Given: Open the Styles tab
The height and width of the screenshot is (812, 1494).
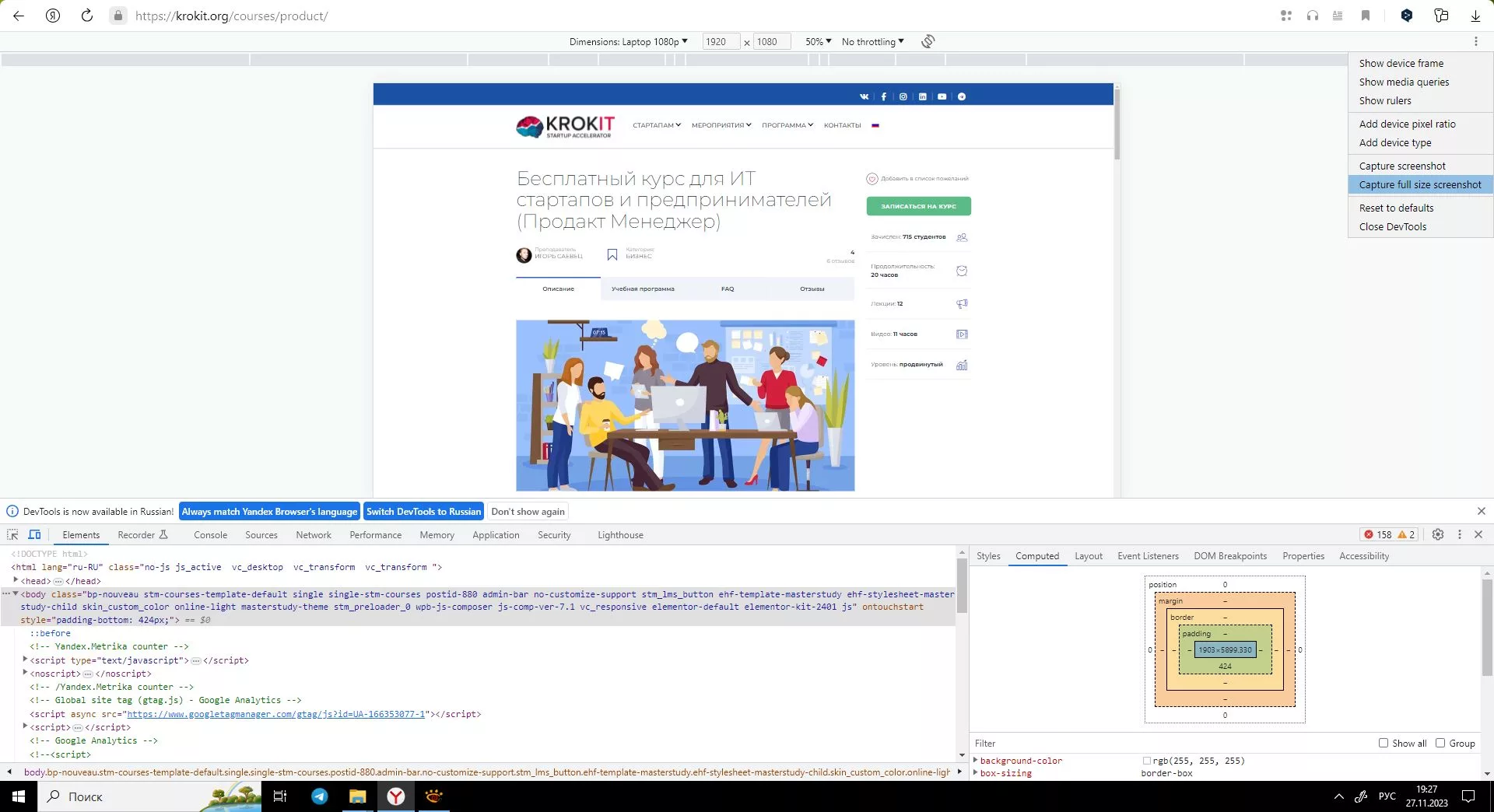Looking at the screenshot, I should 988,556.
